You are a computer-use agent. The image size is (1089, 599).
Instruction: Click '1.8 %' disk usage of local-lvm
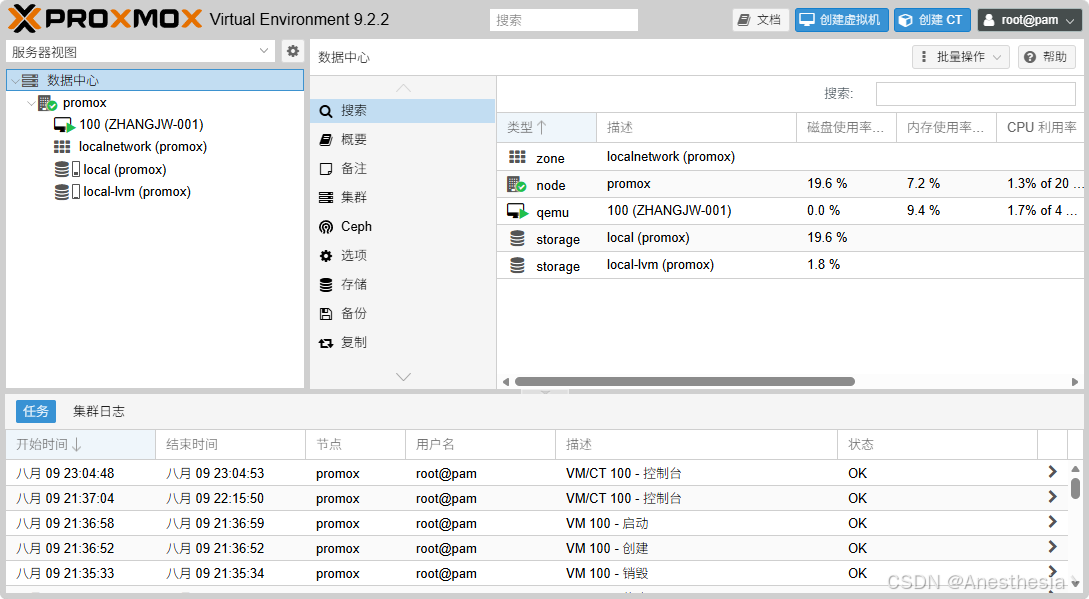click(x=824, y=265)
